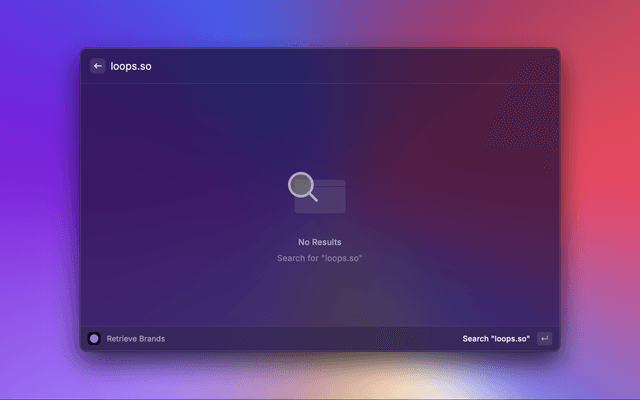The height and width of the screenshot is (400, 640).
Task: Click the Retrieve Brands purple circle icon
Action: [x=94, y=338]
